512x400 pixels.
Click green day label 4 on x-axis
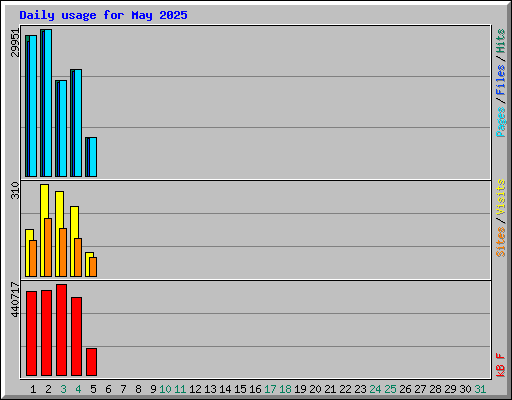(x=78, y=389)
